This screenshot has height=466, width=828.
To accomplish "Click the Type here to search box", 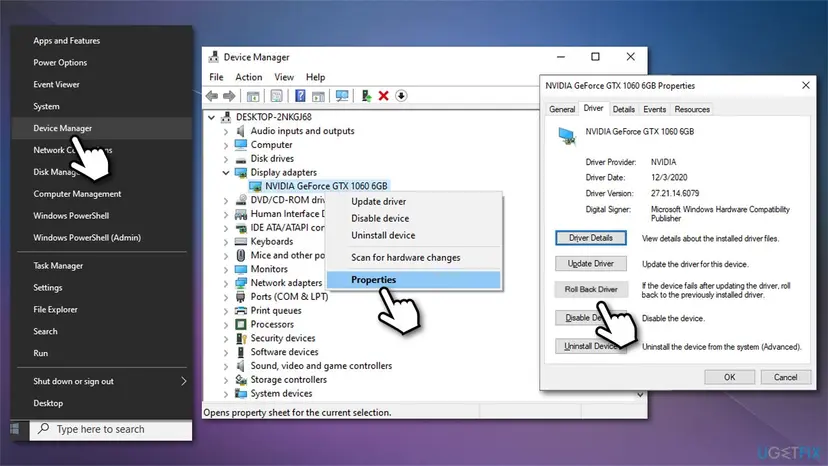I will click(x=111, y=430).
